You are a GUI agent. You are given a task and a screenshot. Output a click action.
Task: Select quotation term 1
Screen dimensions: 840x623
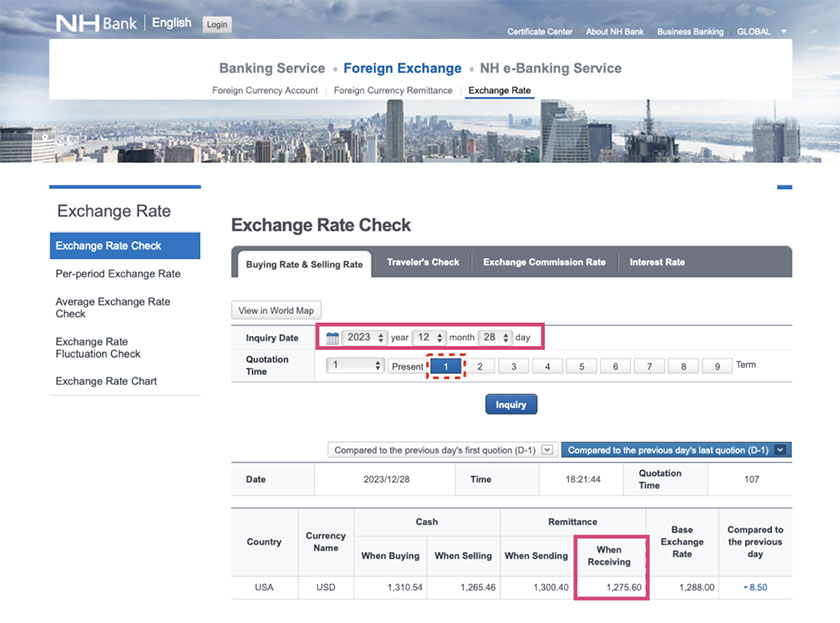(x=446, y=367)
